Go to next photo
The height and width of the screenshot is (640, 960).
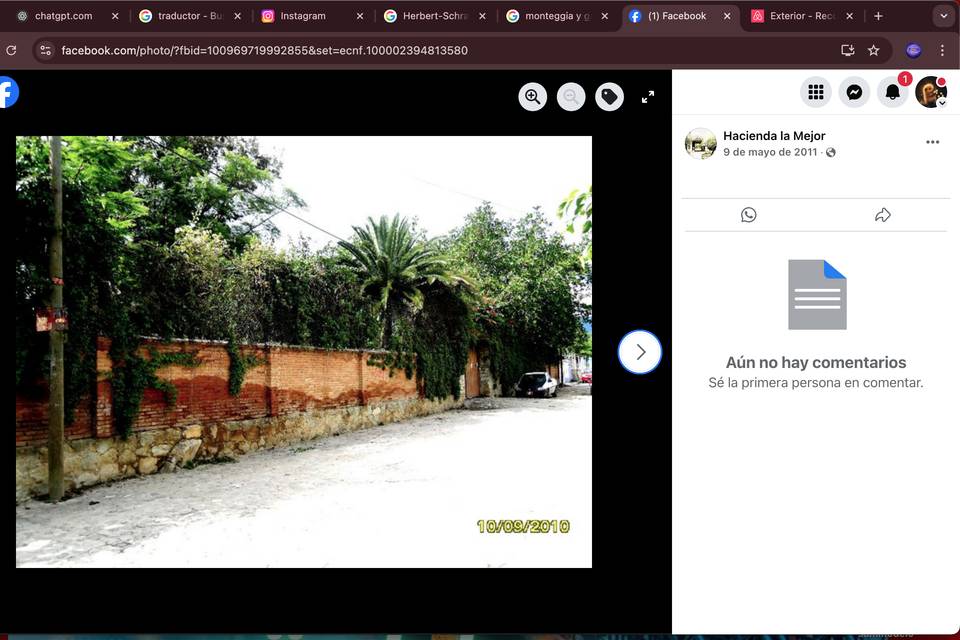640,352
